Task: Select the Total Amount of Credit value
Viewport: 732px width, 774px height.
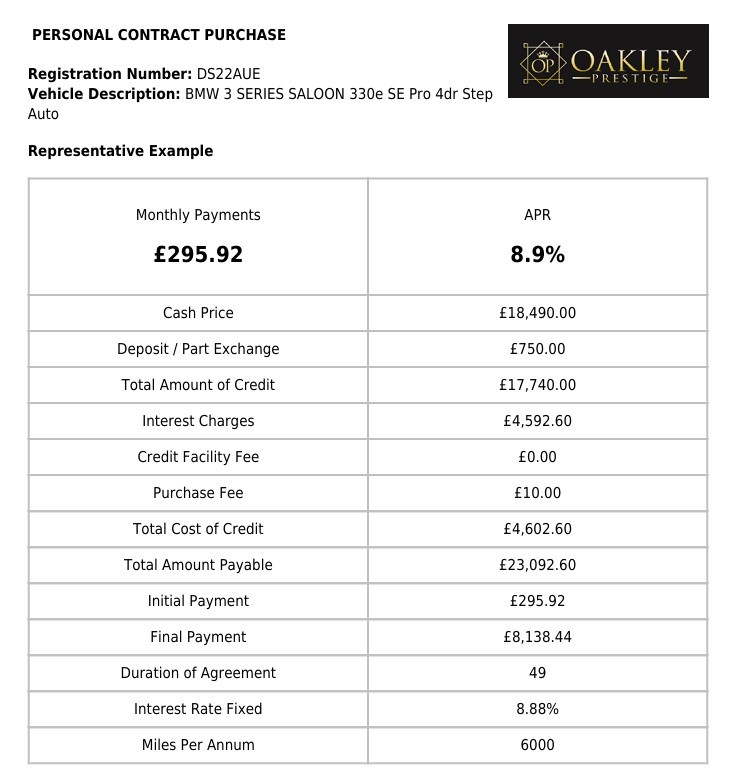Action: point(537,385)
